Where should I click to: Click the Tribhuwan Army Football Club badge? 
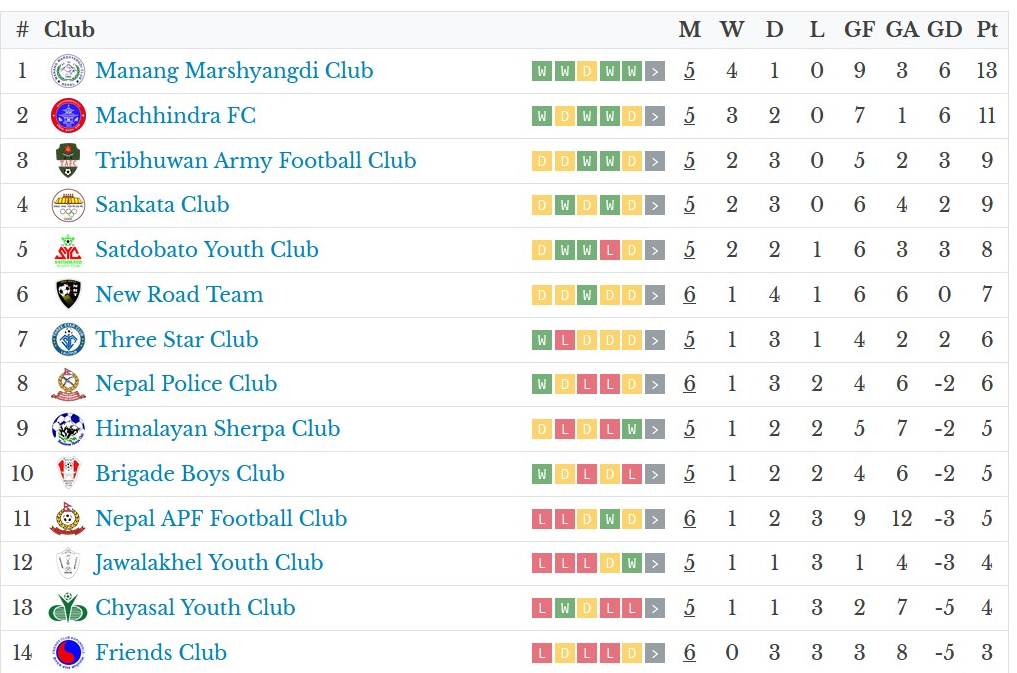pyautogui.click(x=68, y=161)
